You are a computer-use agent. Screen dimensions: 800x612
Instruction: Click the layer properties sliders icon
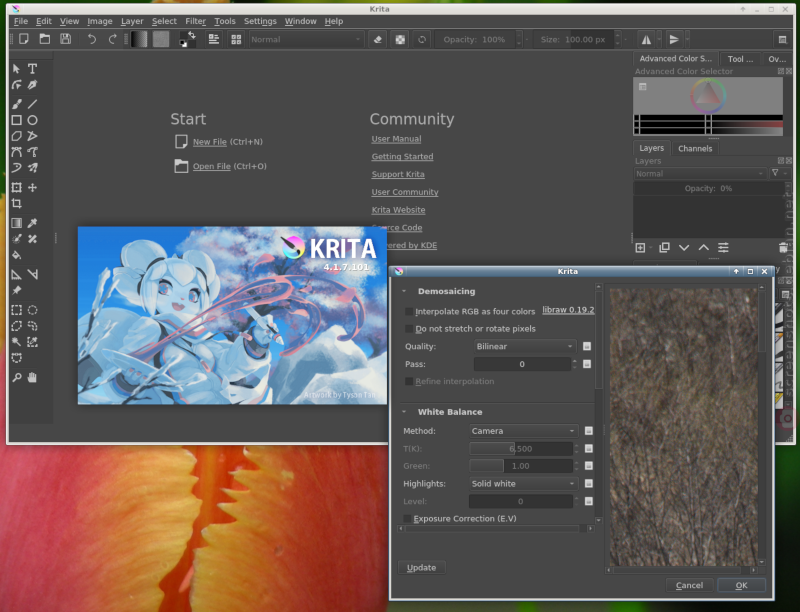(723, 248)
